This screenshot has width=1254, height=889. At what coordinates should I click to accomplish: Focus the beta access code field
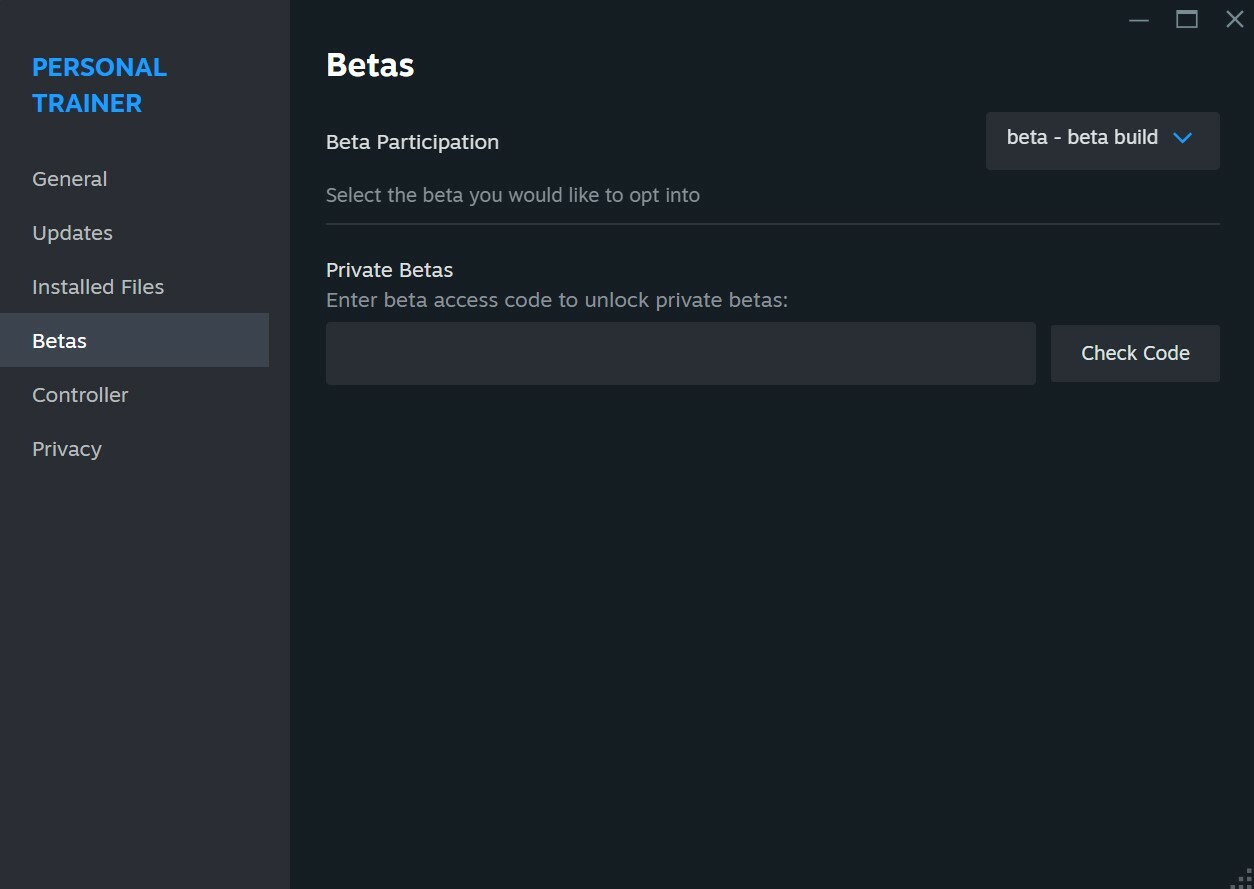(680, 353)
